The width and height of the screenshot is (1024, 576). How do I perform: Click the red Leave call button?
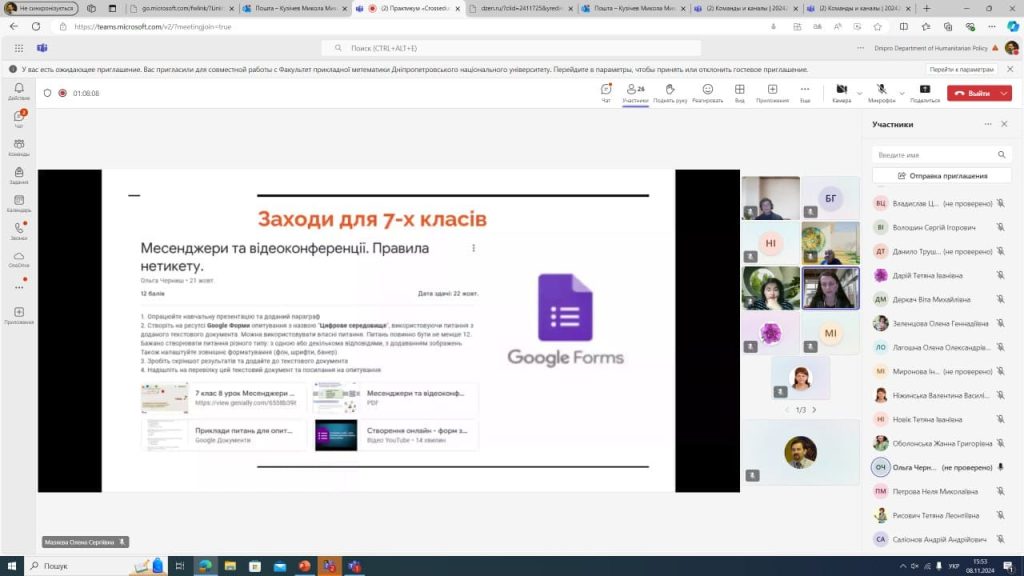[972, 93]
